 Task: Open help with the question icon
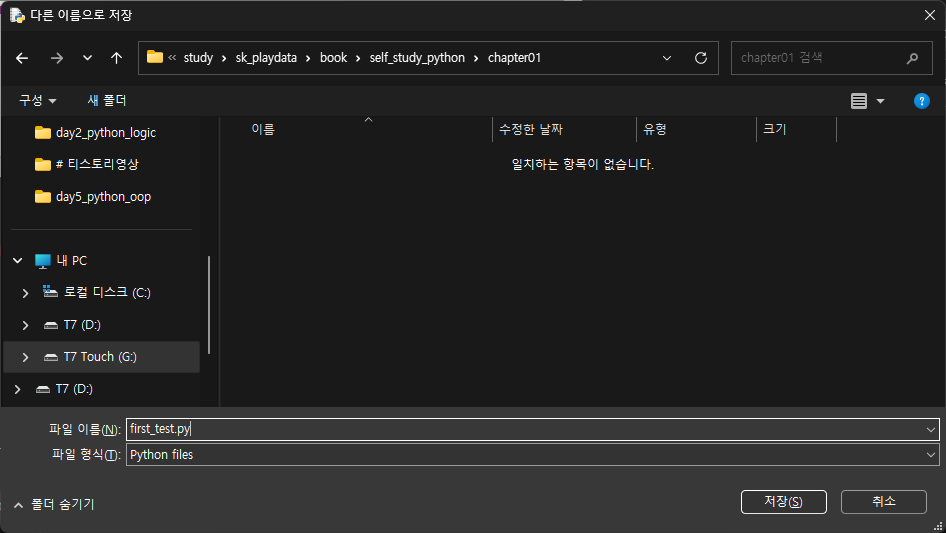tap(921, 101)
